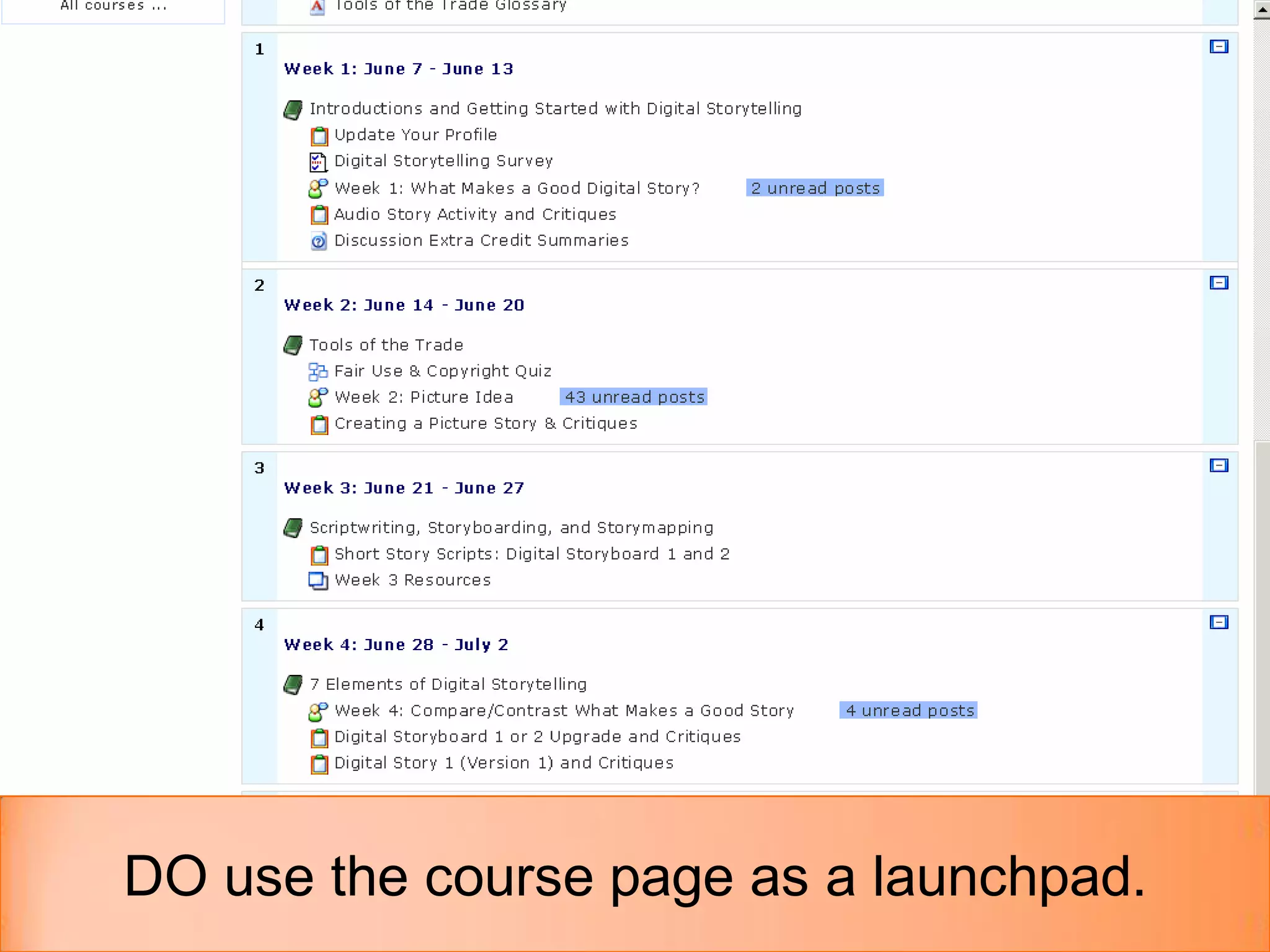Open the Update Your Profile assignment

415,135
